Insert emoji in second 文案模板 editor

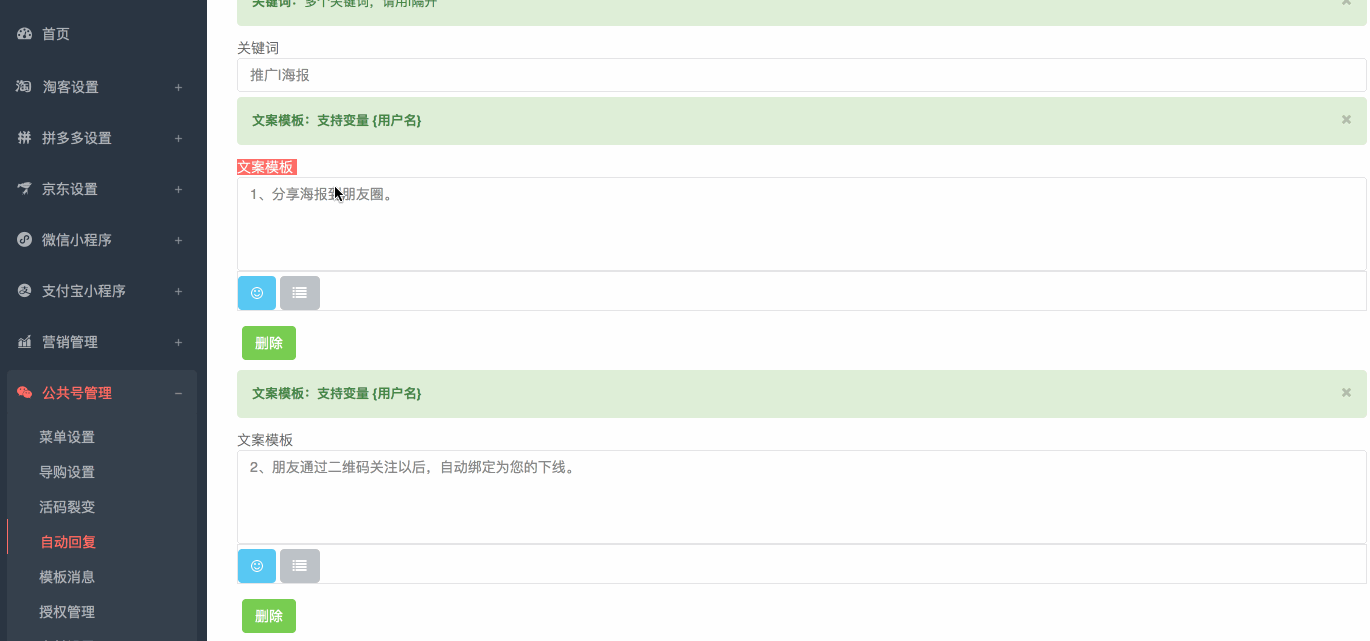pyautogui.click(x=257, y=566)
